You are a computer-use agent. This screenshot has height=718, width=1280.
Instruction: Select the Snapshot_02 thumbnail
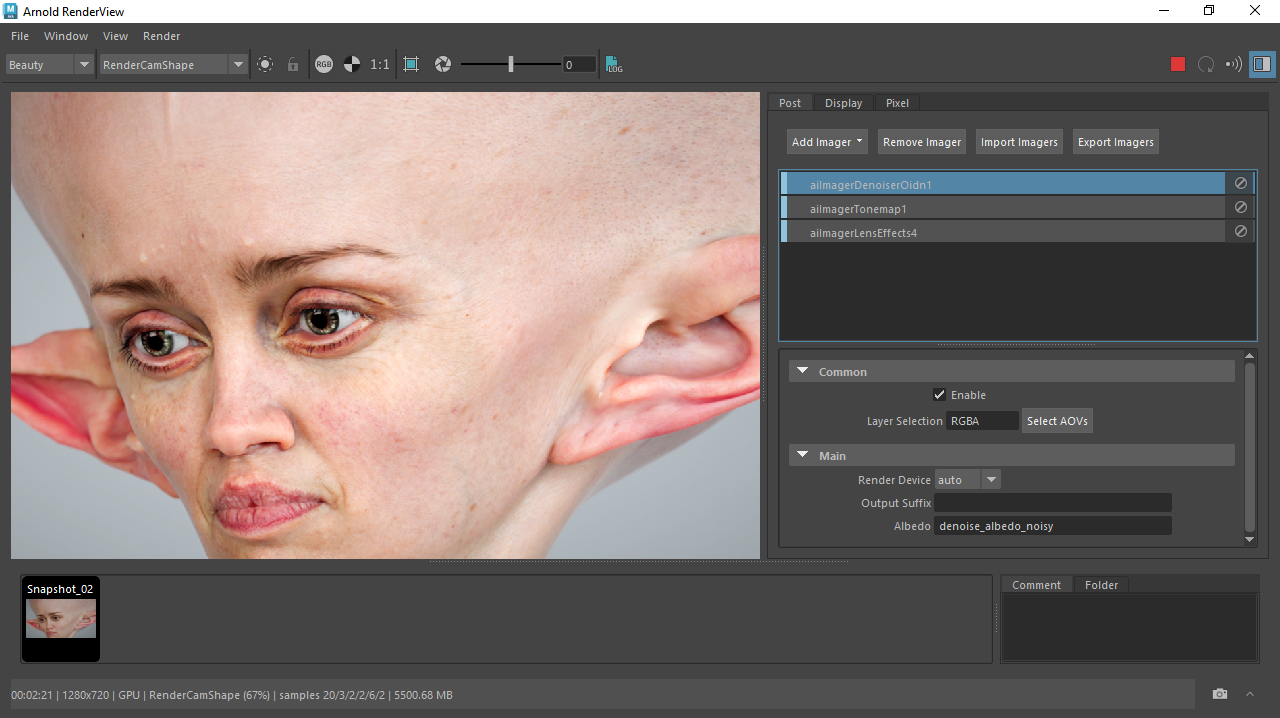pyautogui.click(x=60, y=619)
